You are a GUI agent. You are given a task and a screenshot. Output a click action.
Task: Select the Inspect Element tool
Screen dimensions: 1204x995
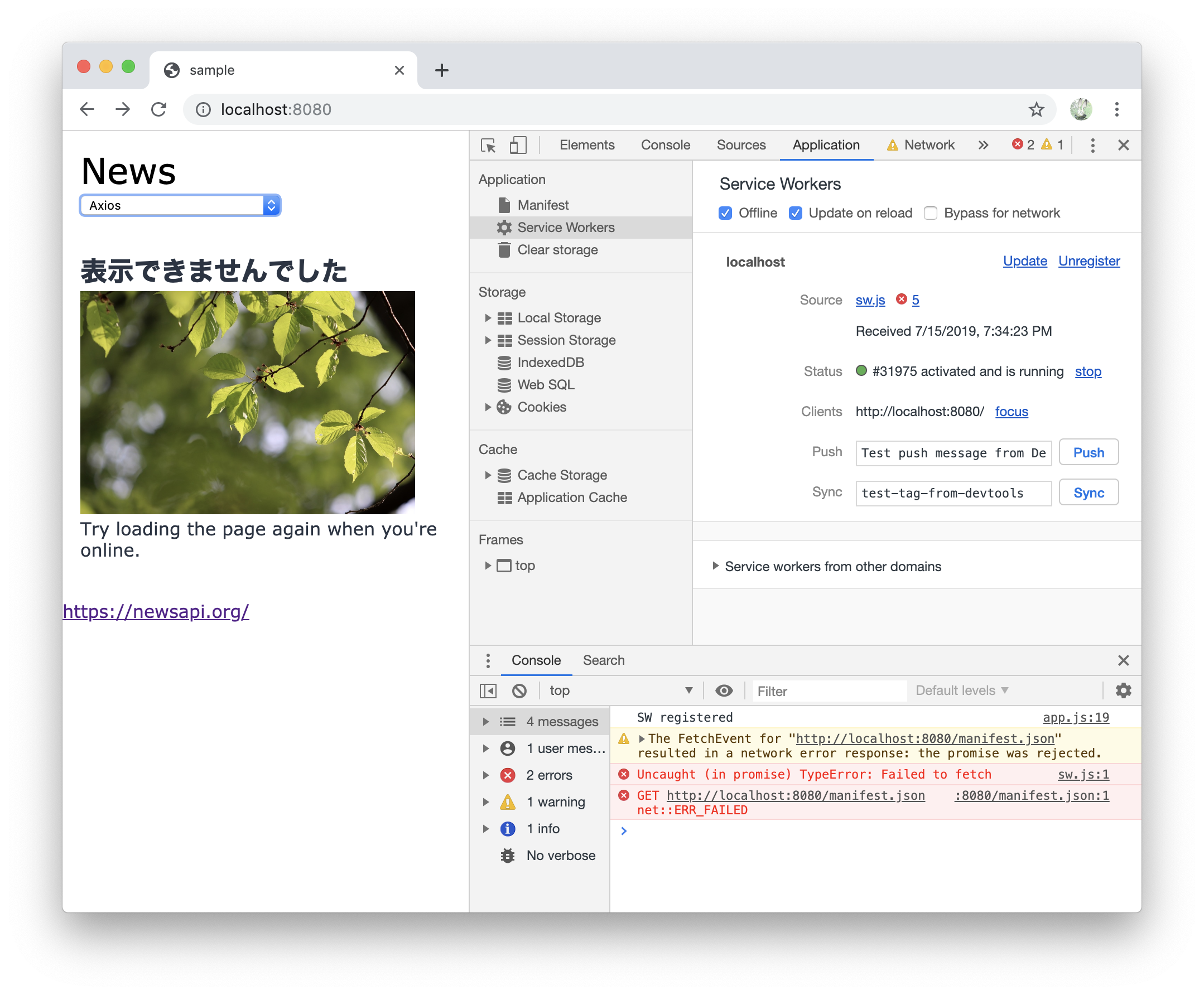pyautogui.click(x=488, y=145)
